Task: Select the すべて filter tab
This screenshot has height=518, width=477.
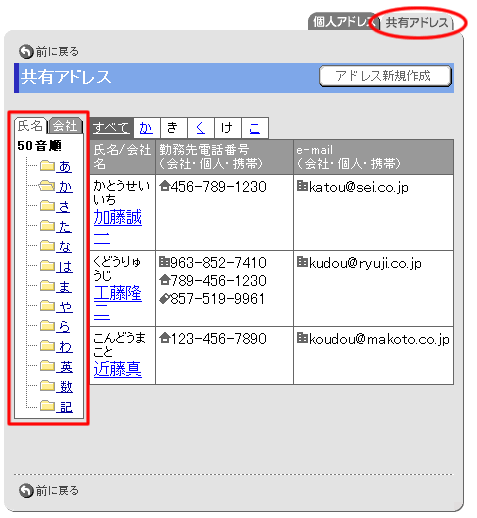Action: (111, 127)
